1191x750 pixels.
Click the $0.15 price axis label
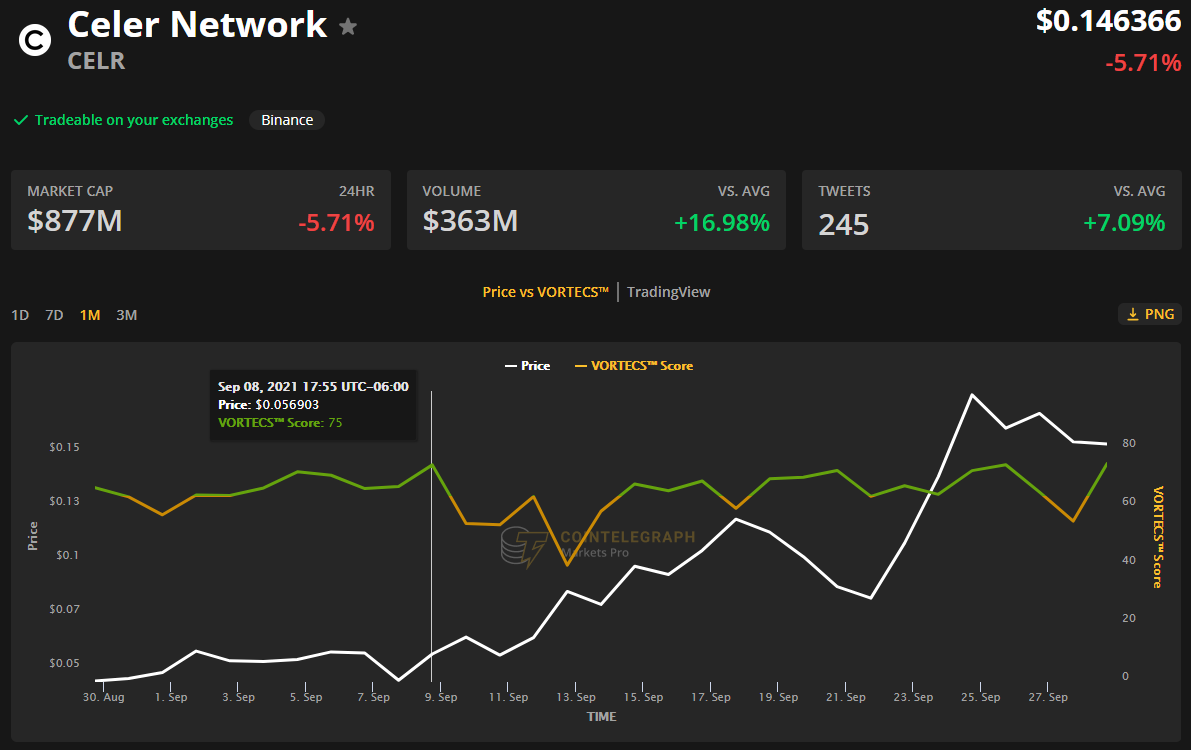click(65, 447)
